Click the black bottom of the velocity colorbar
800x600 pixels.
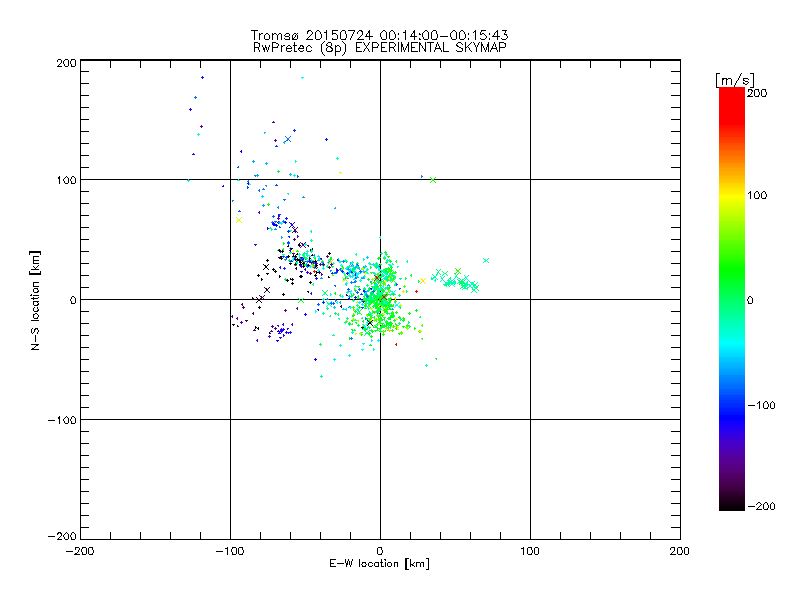pos(732,503)
